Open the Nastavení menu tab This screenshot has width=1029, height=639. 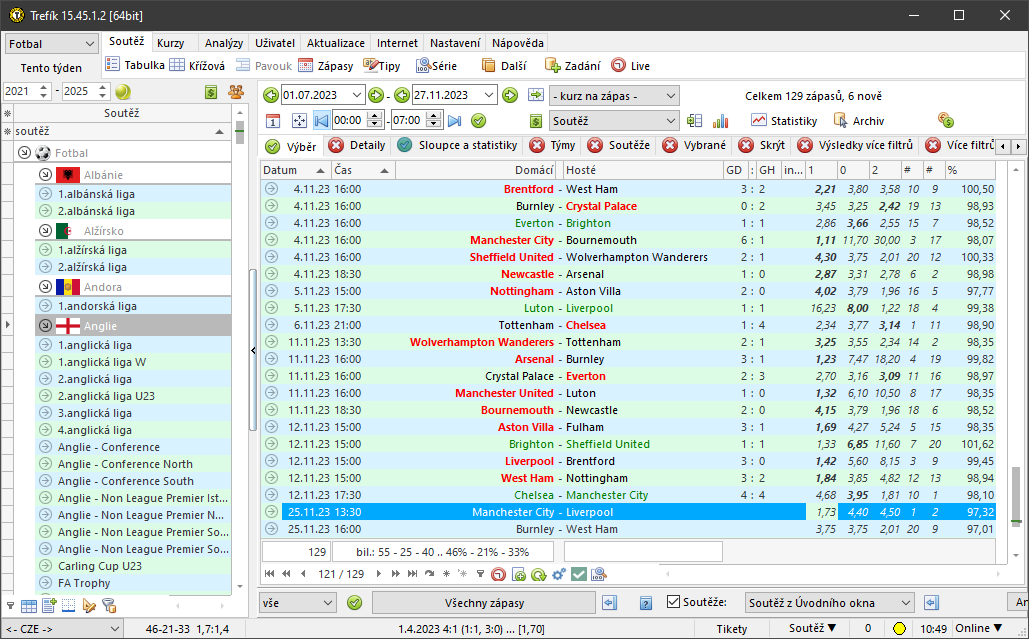point(455,43)
